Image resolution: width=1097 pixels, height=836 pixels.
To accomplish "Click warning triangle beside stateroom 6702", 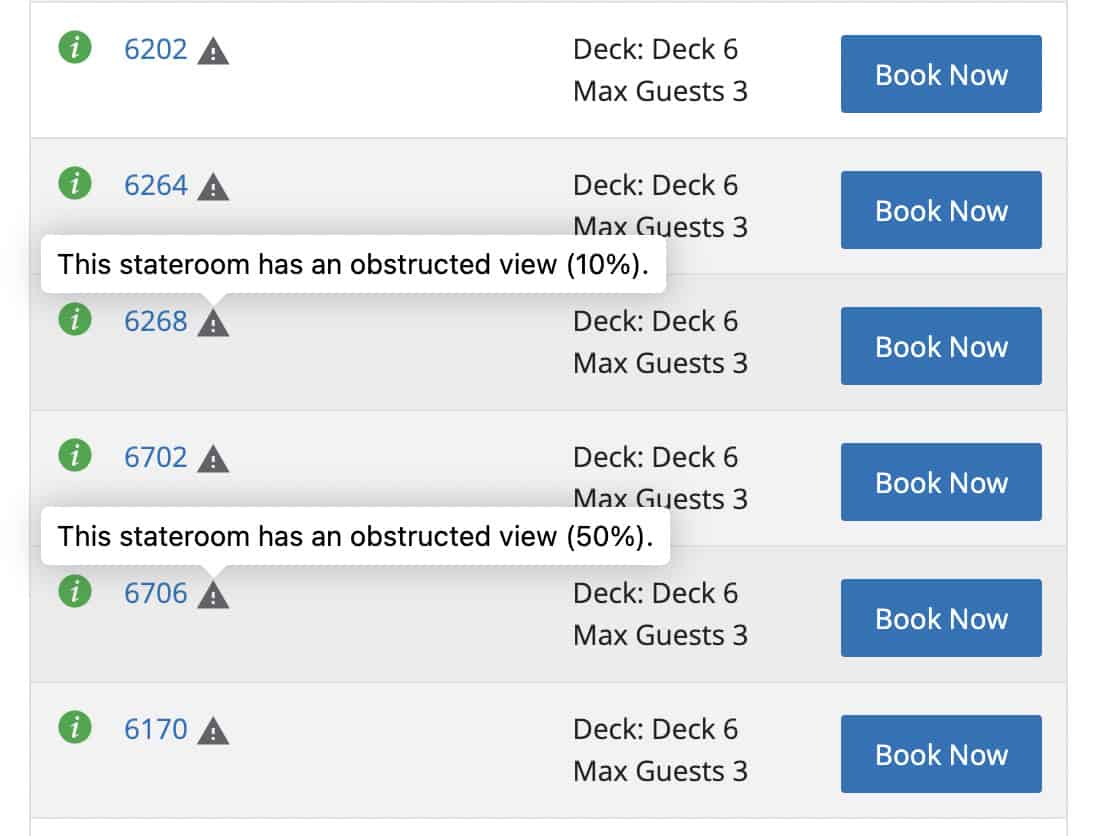I will coord(213,459).
